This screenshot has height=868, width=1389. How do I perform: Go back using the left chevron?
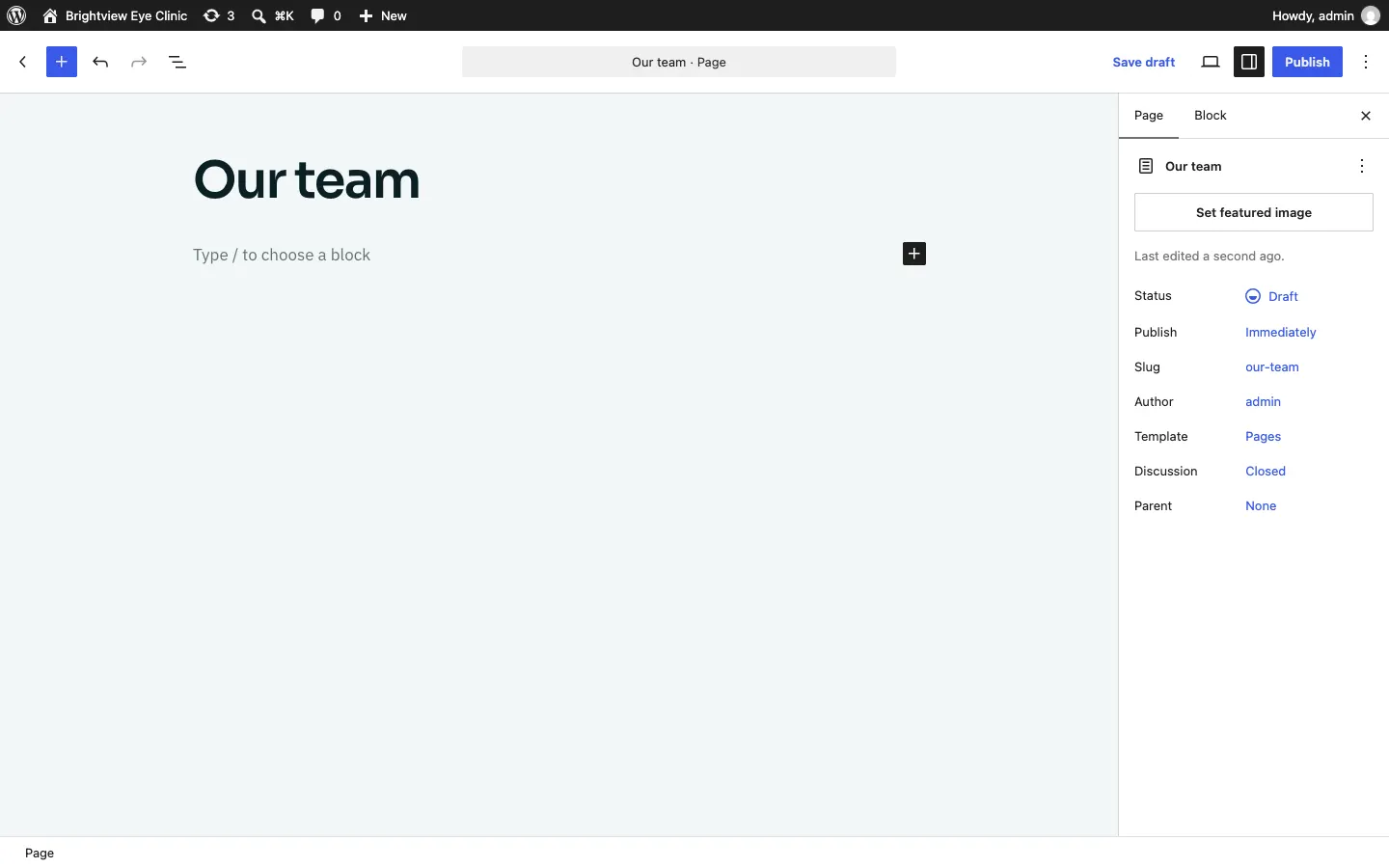pyautogui.click(x=23, y=62)
